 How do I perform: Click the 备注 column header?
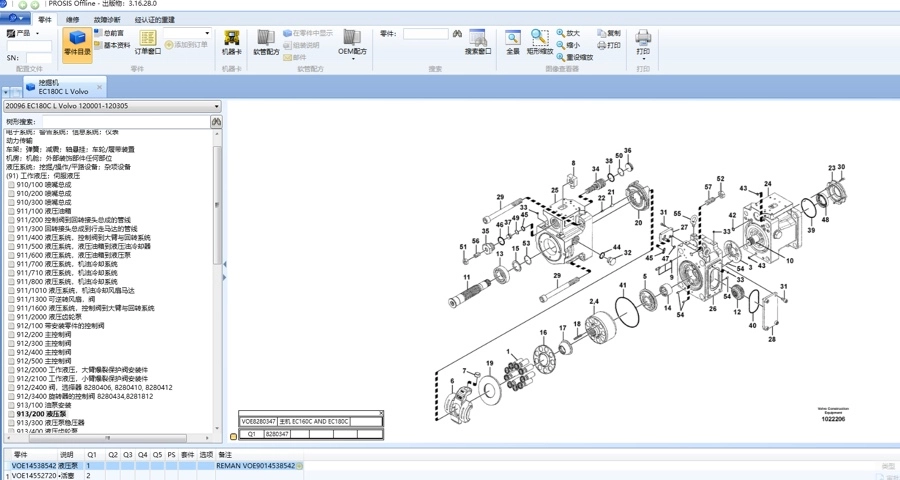224,455
